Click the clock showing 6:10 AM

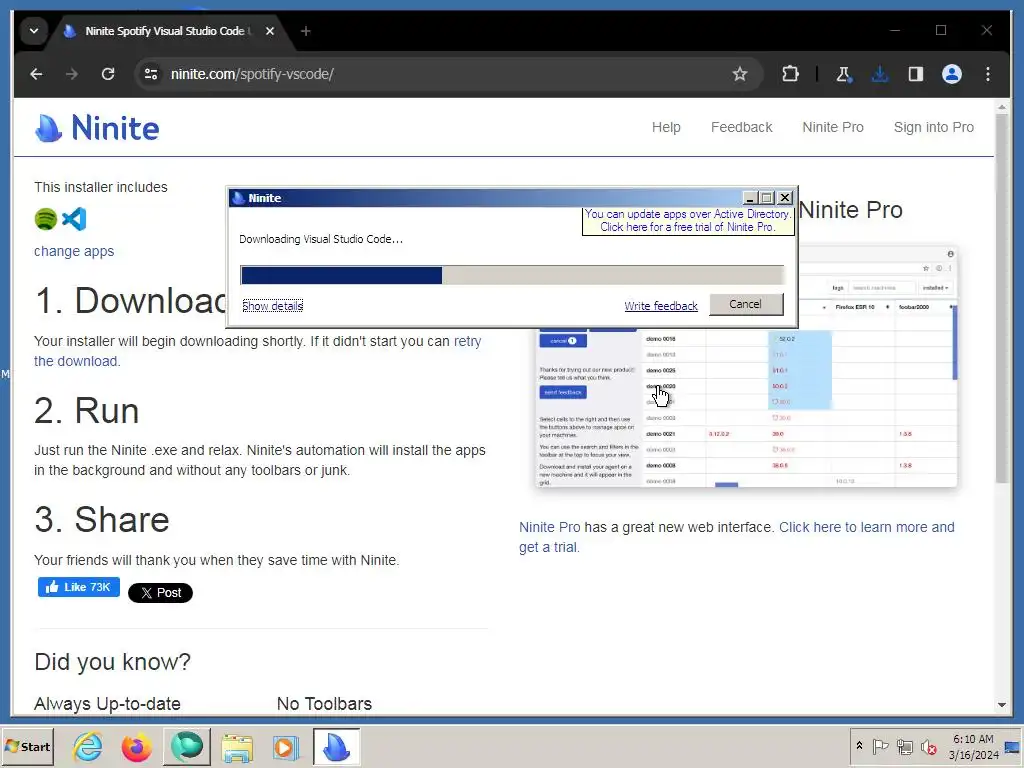[x=973, y=746]
